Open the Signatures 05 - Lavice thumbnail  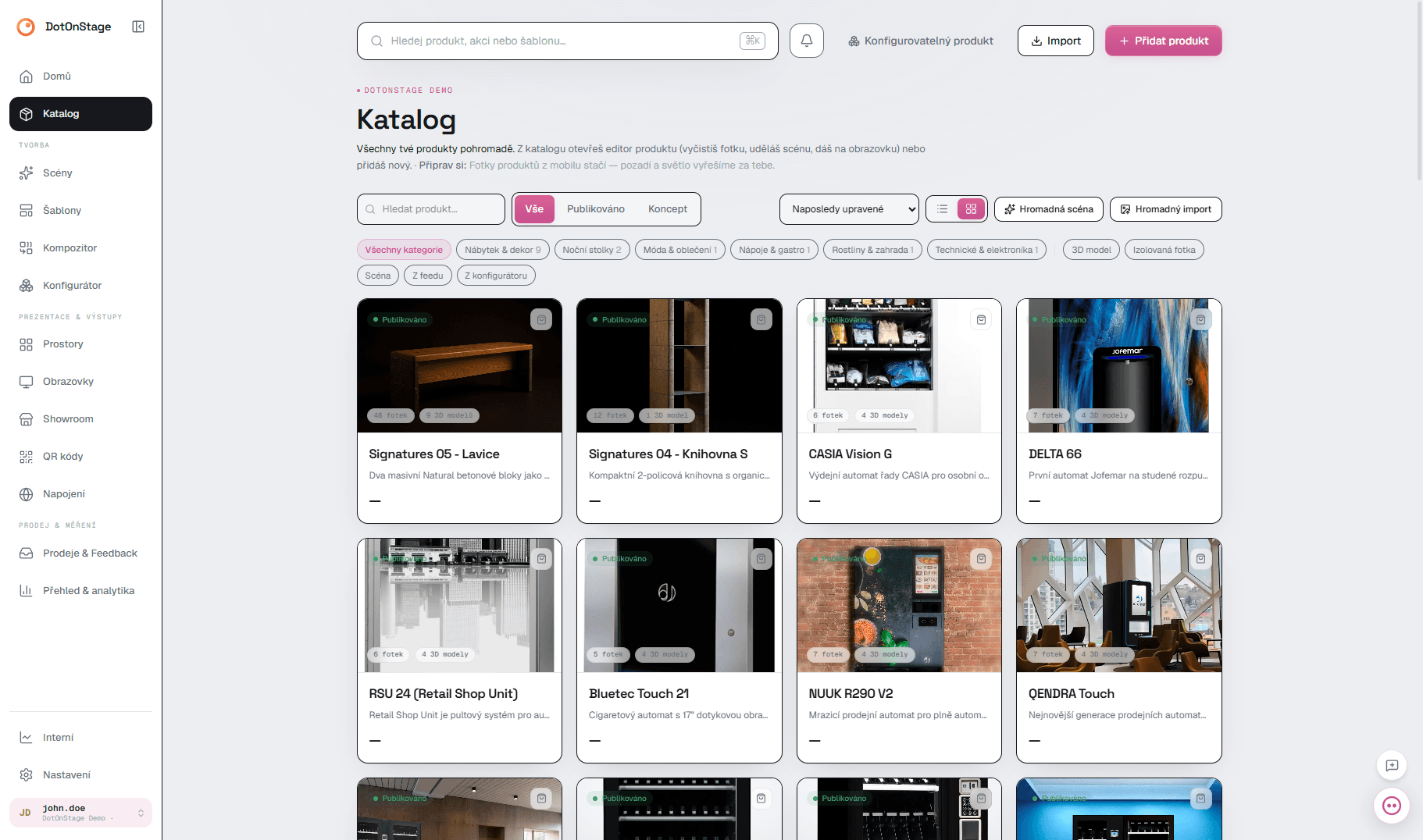[459, 365]
